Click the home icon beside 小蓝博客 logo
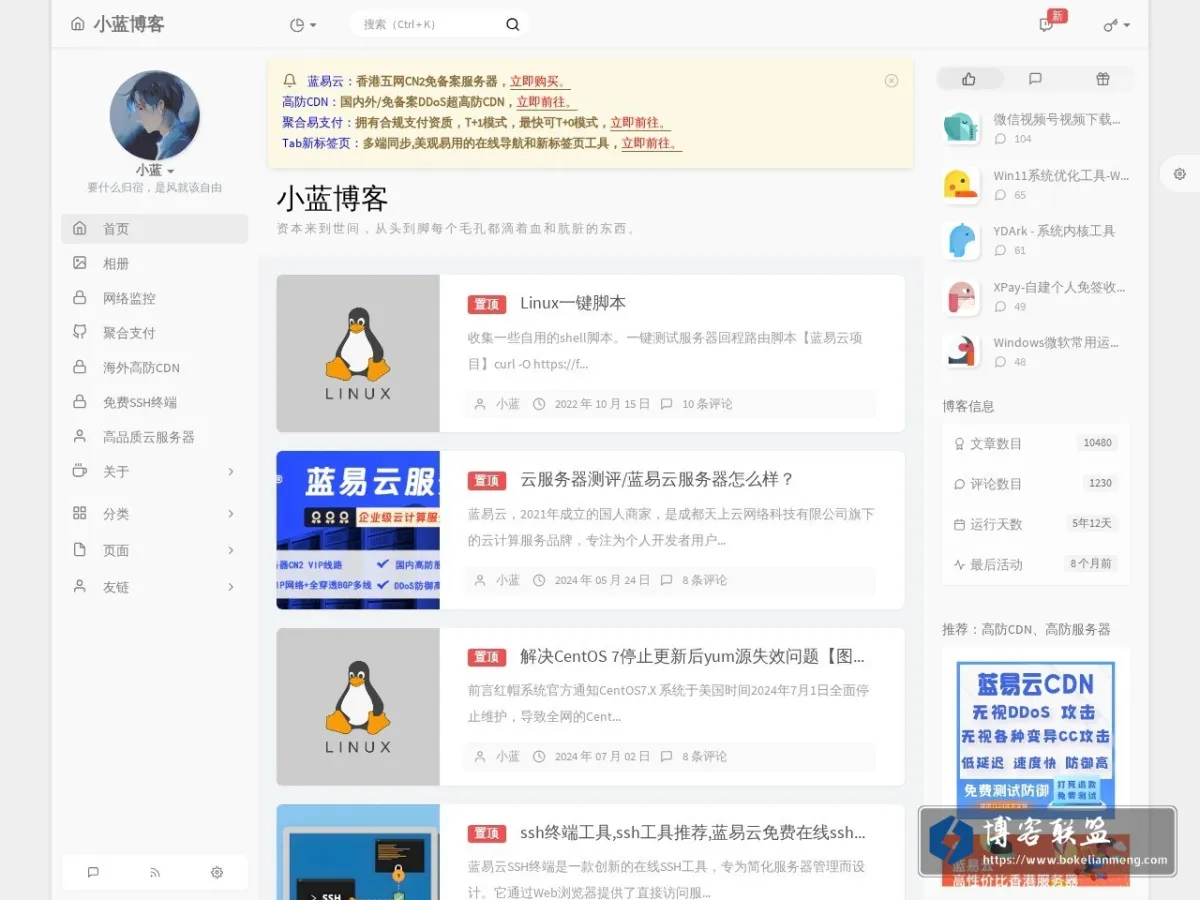This screenshot has width=1200, height=900. click(x=78, y=24)
